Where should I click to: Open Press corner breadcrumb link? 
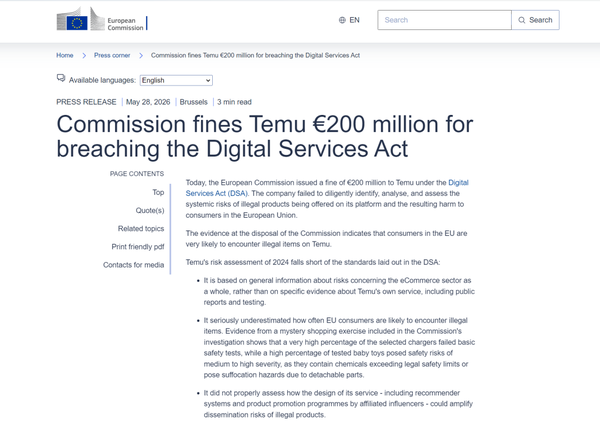(x=112, y=56)
